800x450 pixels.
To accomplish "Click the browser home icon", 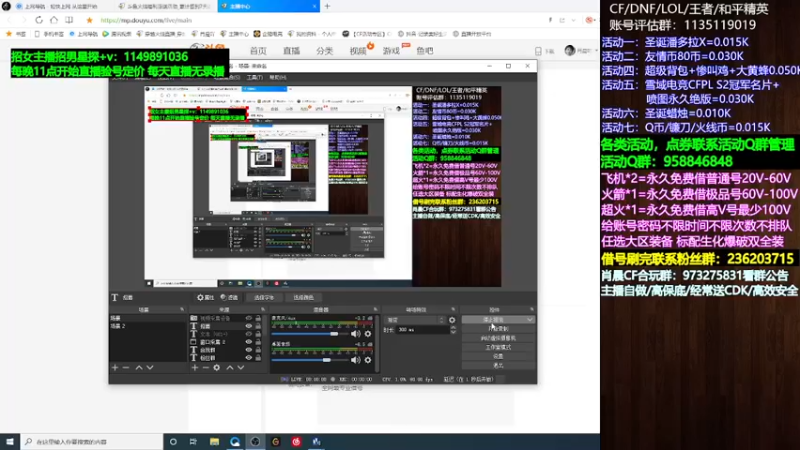I will pos(54,20).
